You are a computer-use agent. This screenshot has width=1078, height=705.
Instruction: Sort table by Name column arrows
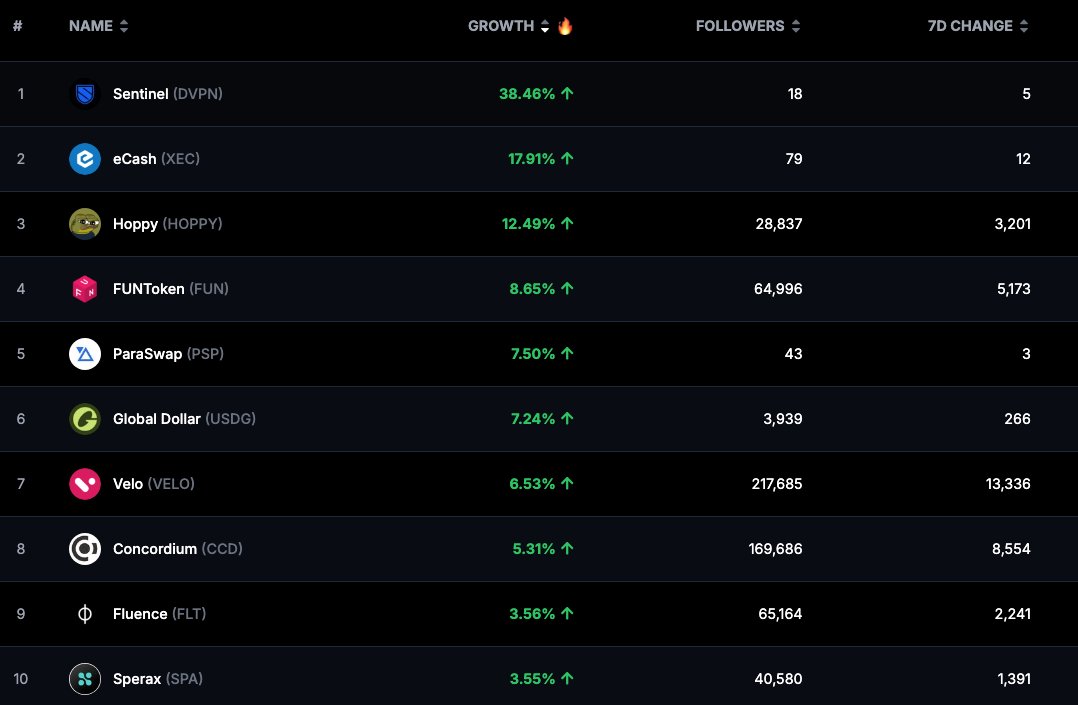point(124,26)
